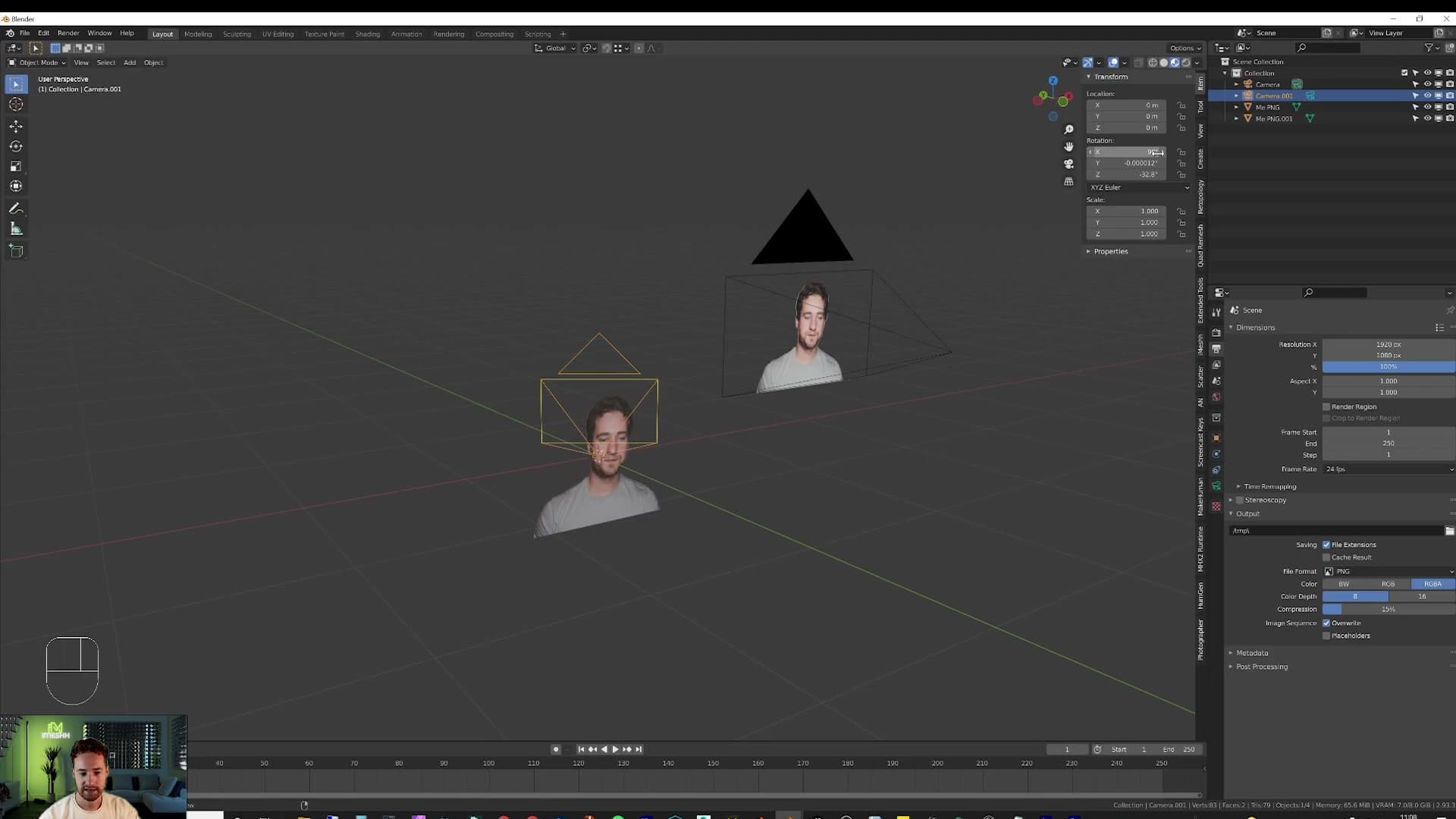Enable the Cache Result checkbox
Image resolution: width=1456 pixels, height=819 pixels.
pyautogui.click(x=1326, y=557)
